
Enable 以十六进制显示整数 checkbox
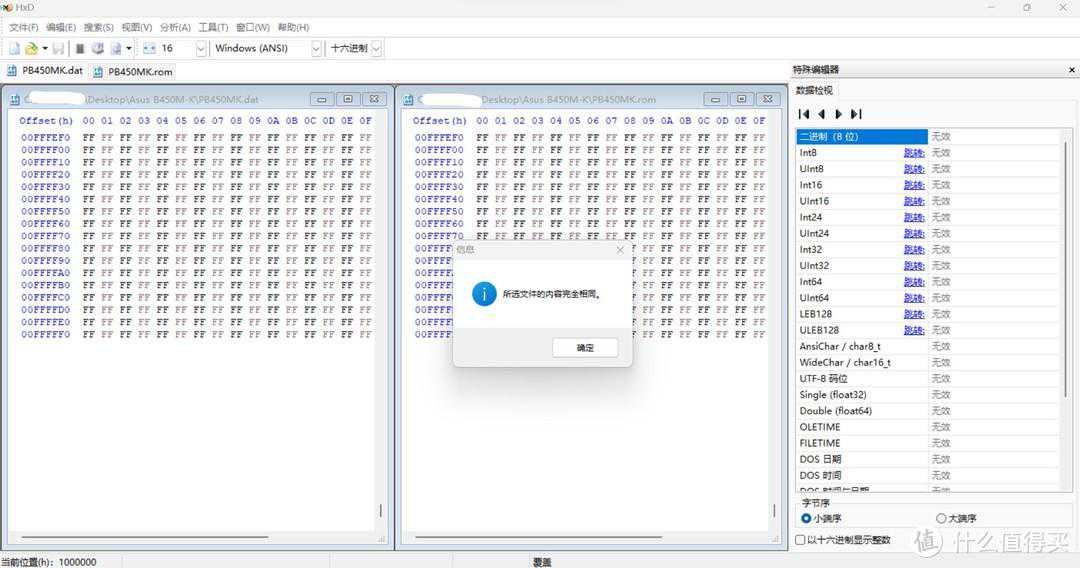tap(800, 540)
